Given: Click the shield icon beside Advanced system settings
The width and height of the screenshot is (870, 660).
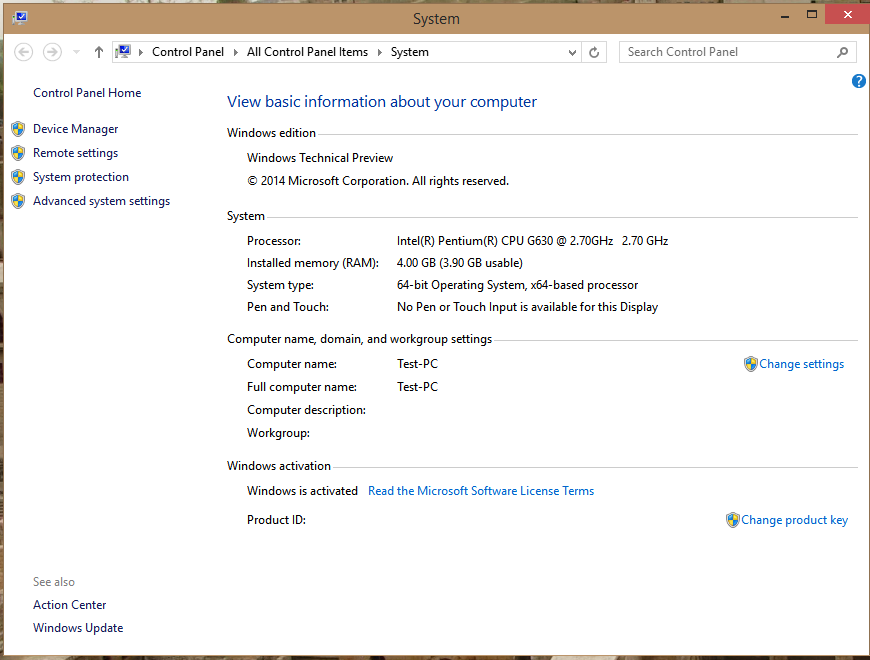Looking at the screenshot, I should click(18, 201).
